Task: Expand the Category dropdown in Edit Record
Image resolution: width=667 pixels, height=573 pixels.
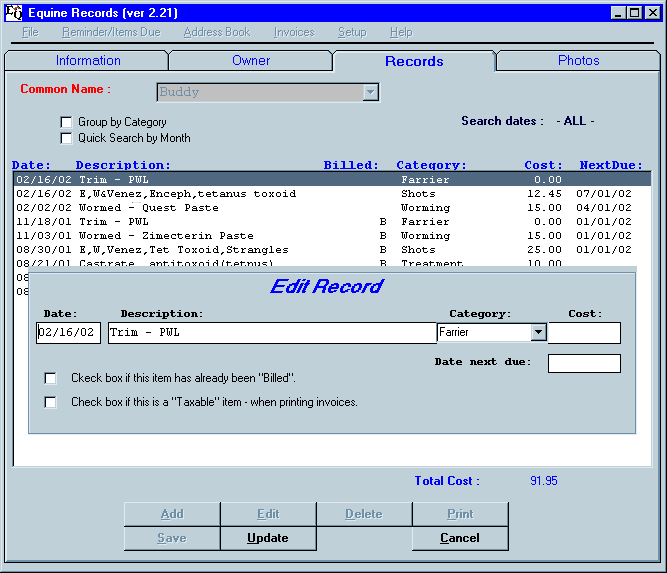Action: tap(538, 333)
